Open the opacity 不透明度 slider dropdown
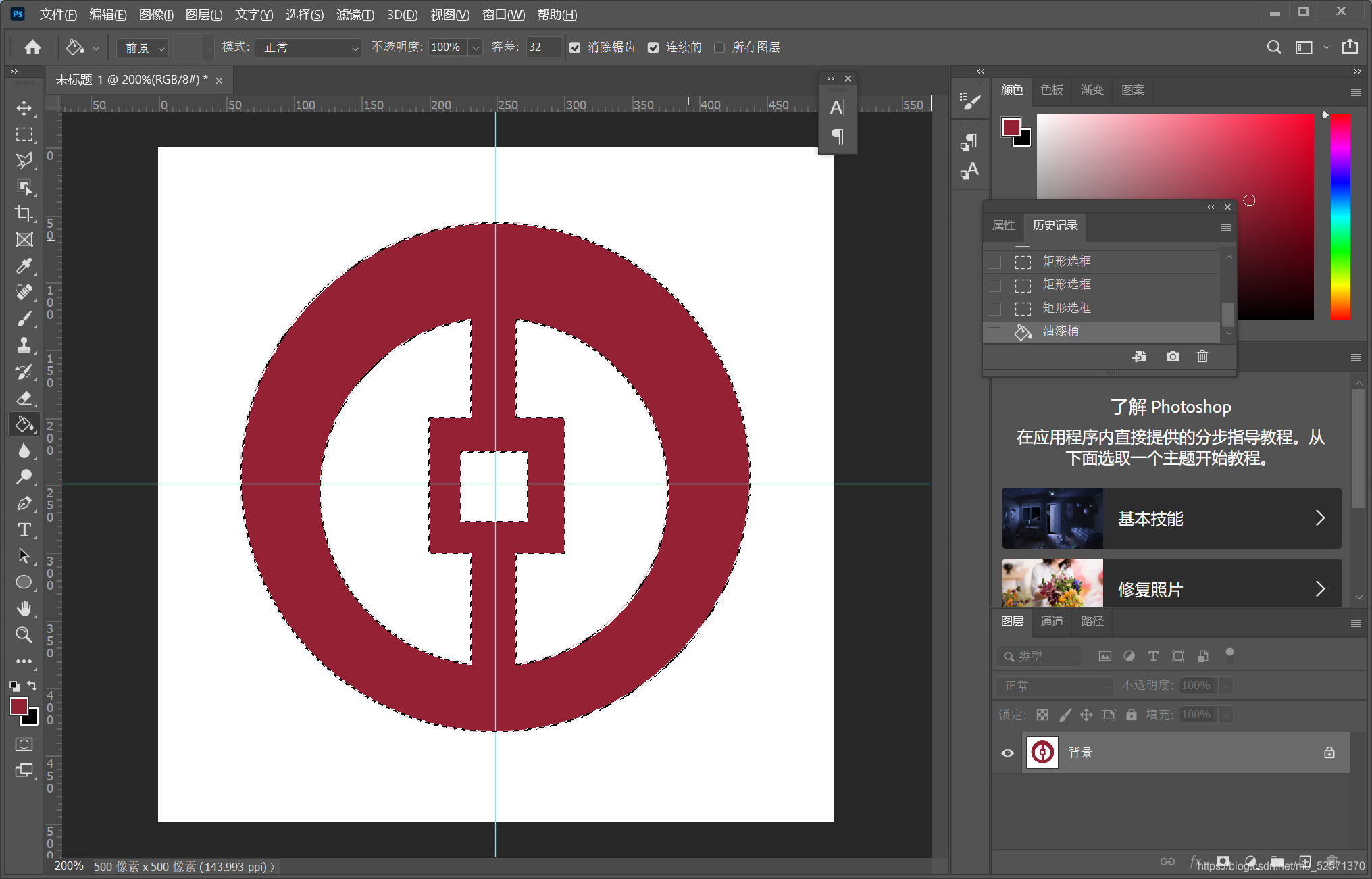1372x879 pixels. click(x=476, y=47)
